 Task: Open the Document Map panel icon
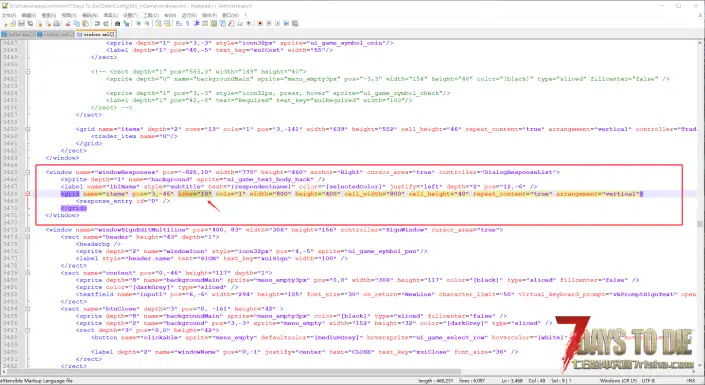214,23
